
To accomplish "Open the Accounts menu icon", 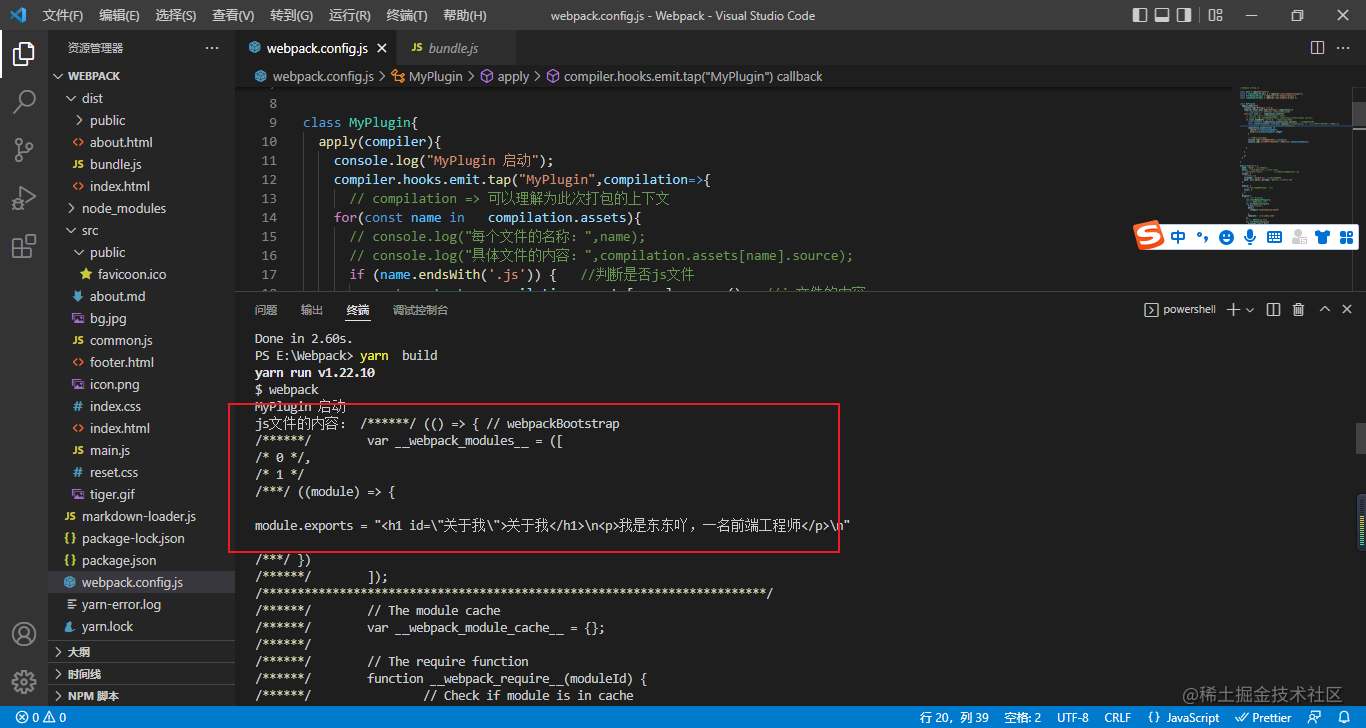I will (x=24, y=635).
